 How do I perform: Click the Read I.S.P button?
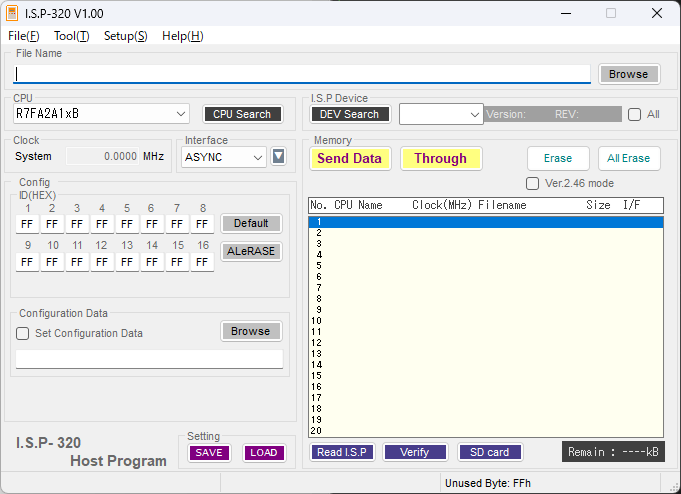(342, 452)
